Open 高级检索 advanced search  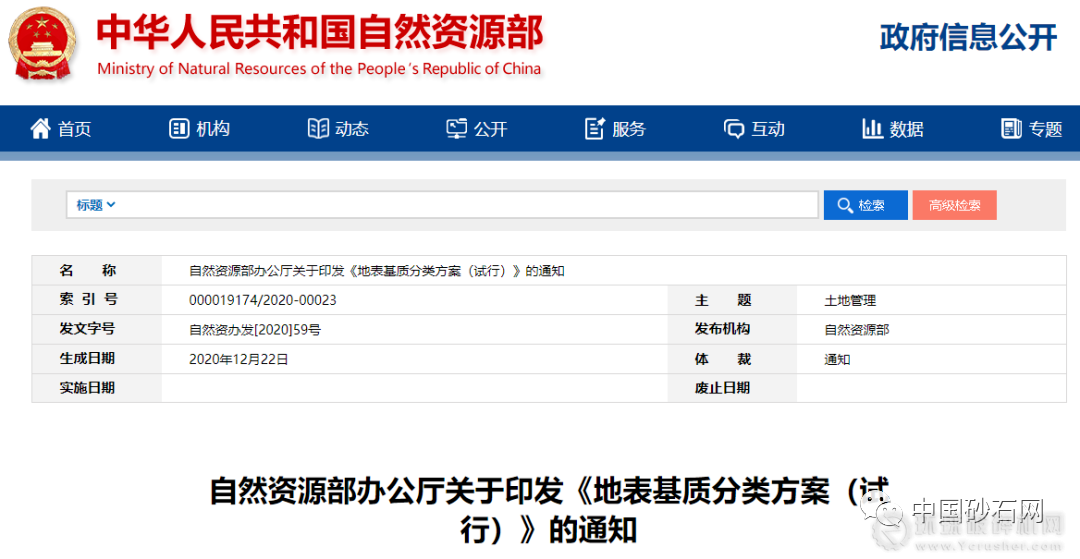(x=954, y=205)
